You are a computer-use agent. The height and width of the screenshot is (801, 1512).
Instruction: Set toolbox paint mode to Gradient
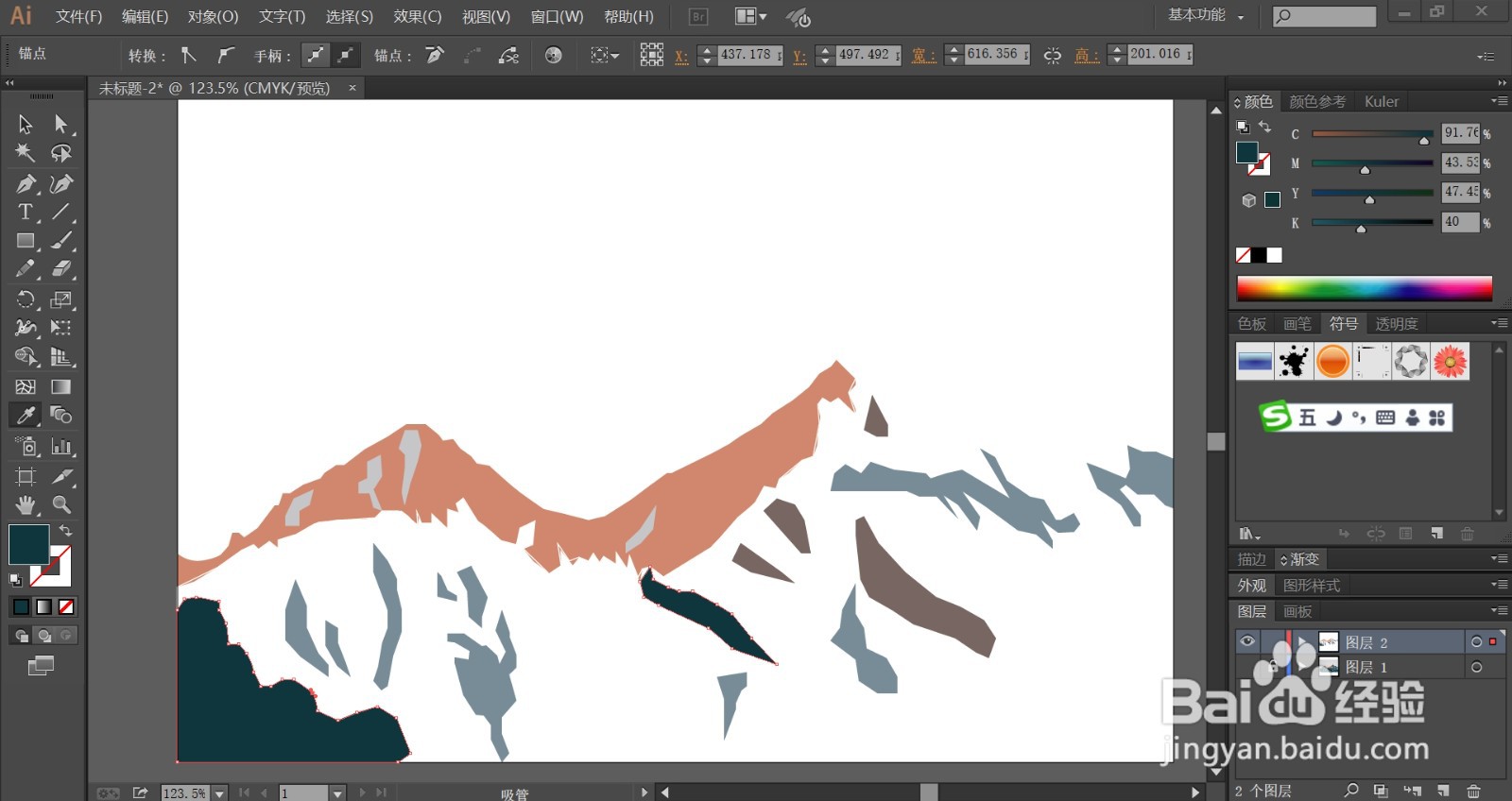click(x=43, y=606)
